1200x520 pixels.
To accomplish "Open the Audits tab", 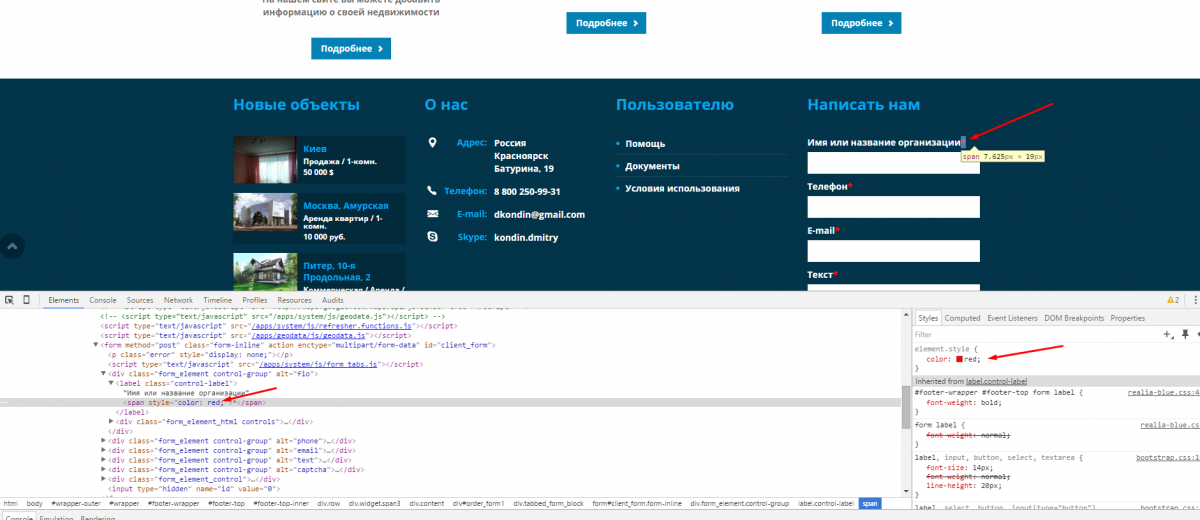I will pyautogui.click(x=333, y=300).
